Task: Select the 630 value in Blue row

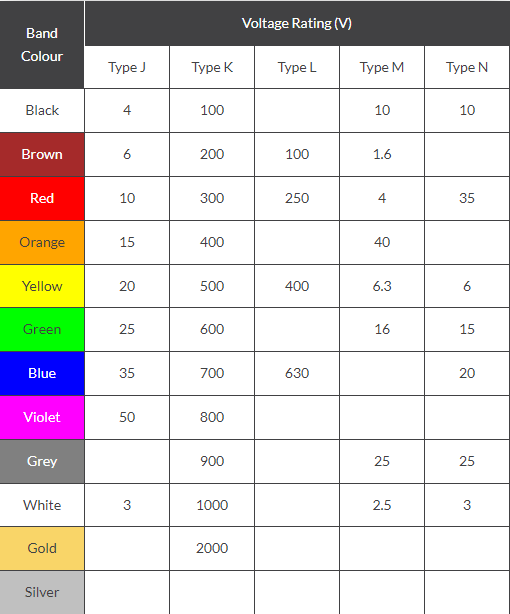Action: (x=297, y=373)
